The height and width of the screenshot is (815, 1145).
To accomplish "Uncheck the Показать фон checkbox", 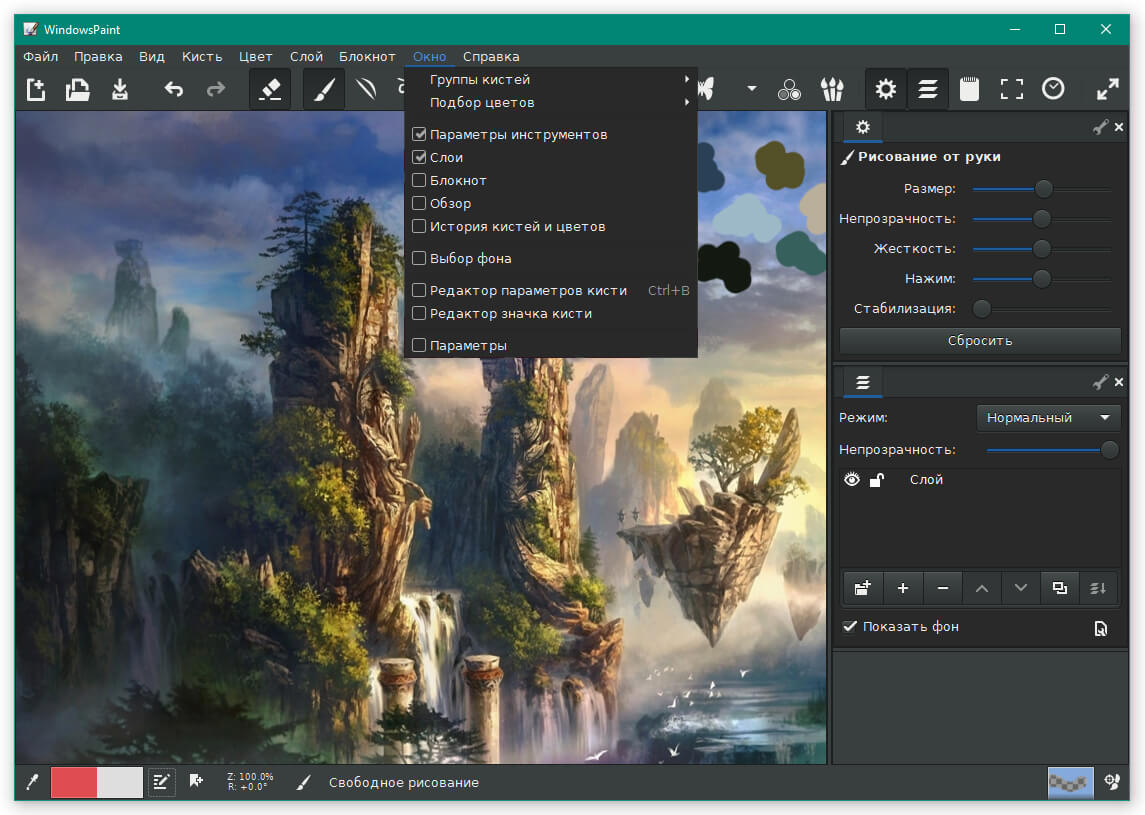I will click(850, 626).
